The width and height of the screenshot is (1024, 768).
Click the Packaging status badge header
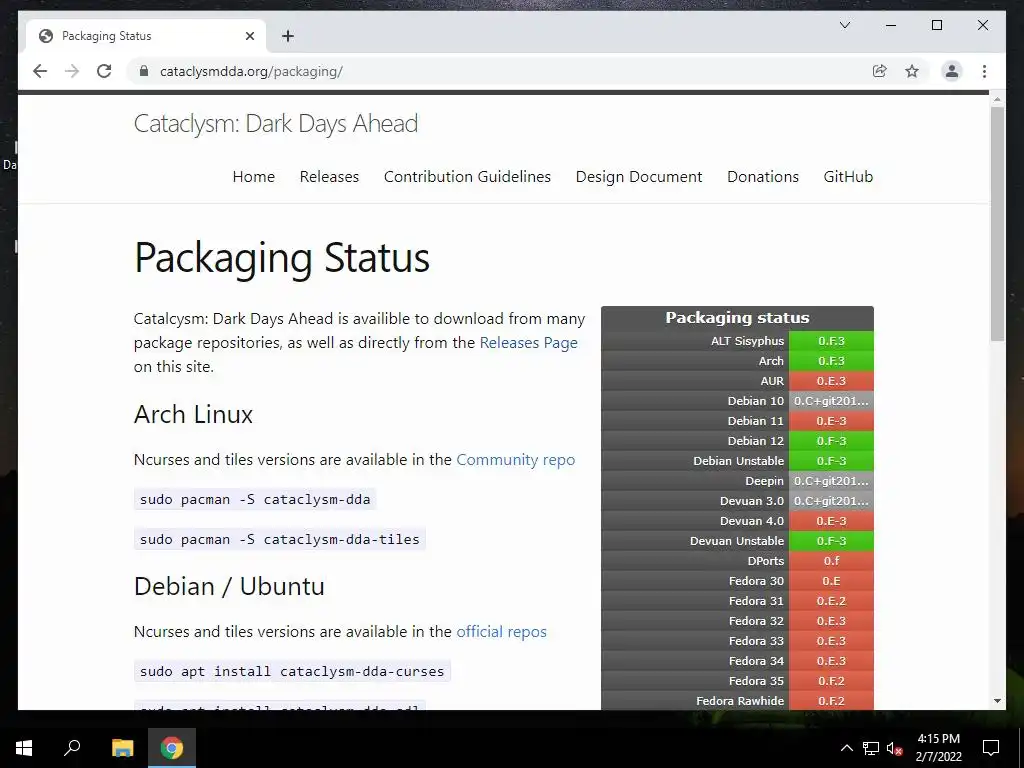point(737,318)
